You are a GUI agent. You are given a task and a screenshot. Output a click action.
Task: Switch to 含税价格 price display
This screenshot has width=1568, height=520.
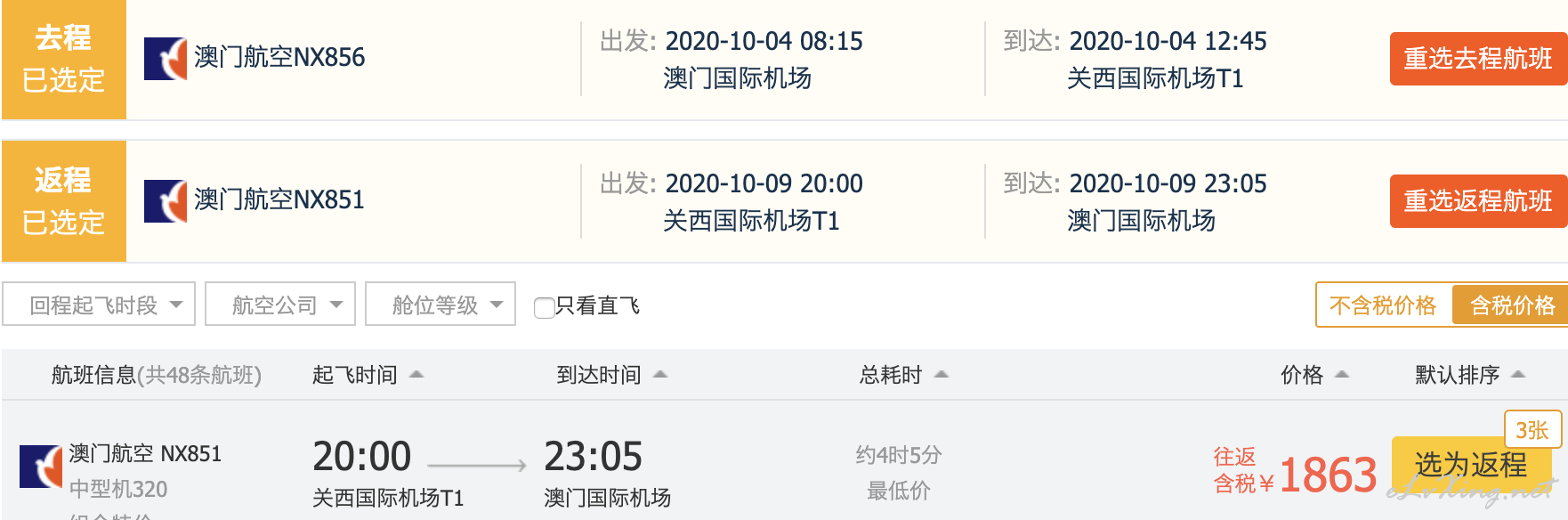click(x=1511, y=305)
